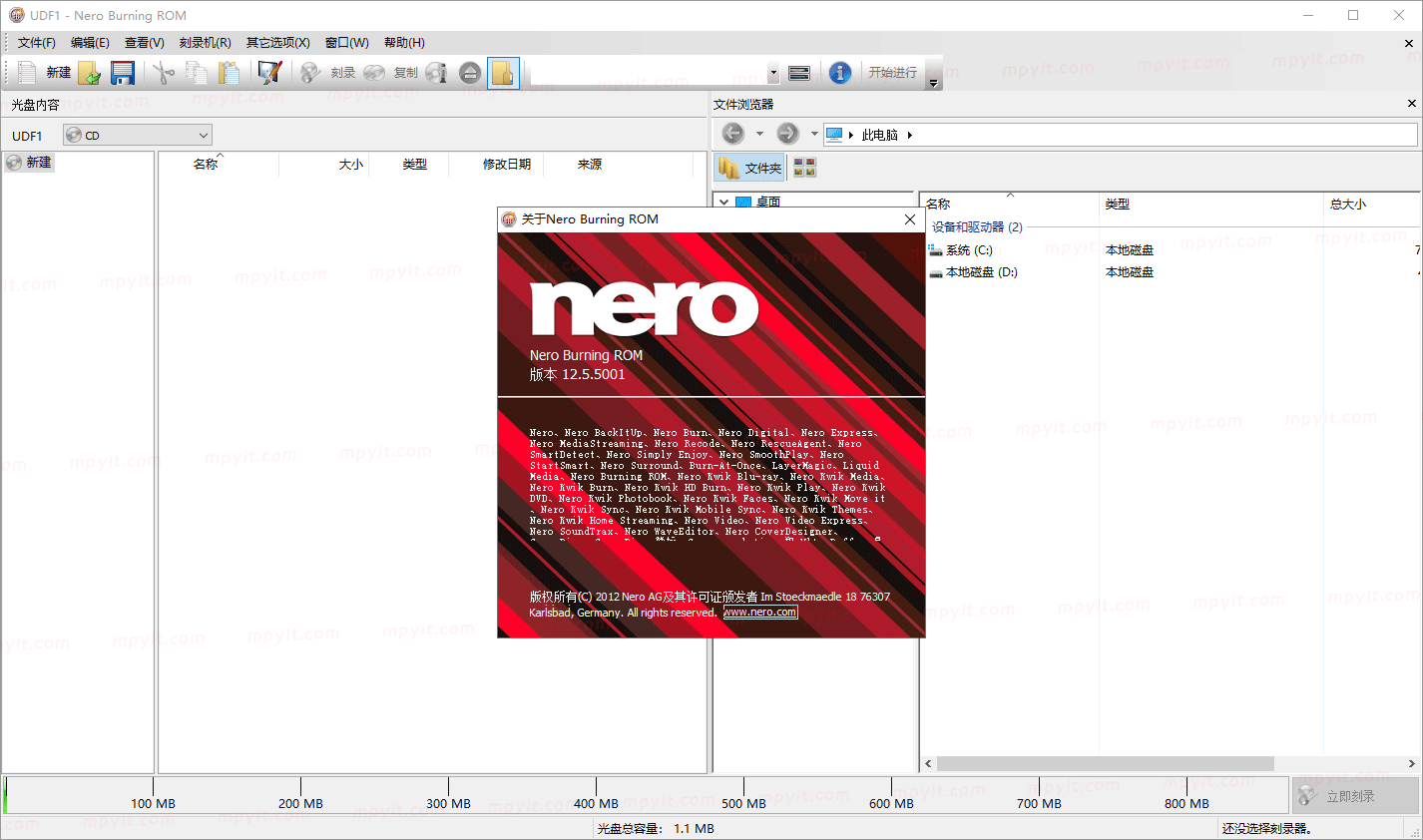Image resolution: width=1423 pixels, height=840 pixels.
Task: Click the Paste clipboard icon
Action: [230, 72]
